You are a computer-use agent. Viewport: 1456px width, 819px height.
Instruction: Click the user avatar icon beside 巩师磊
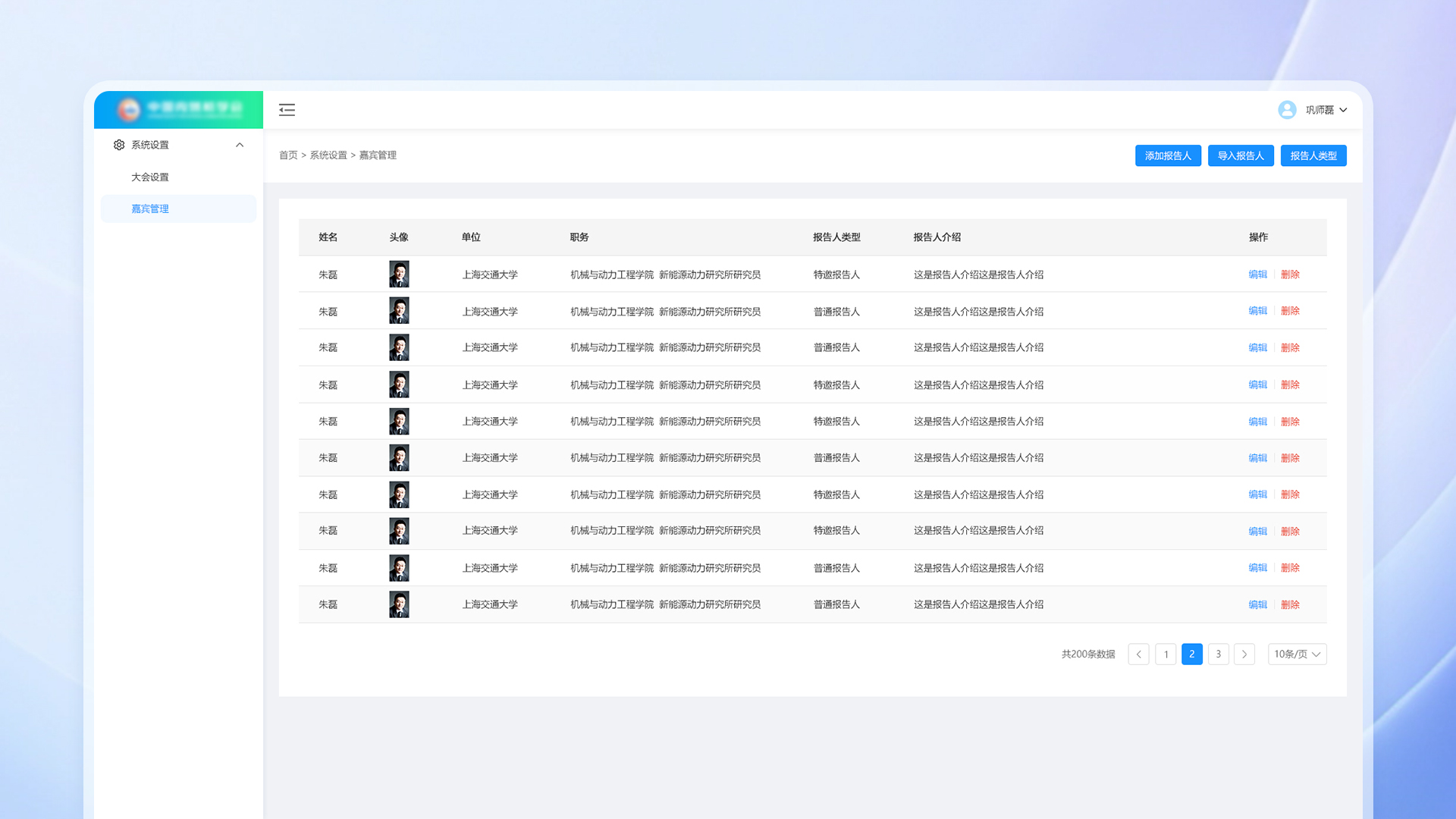[x=1287, y=110]
